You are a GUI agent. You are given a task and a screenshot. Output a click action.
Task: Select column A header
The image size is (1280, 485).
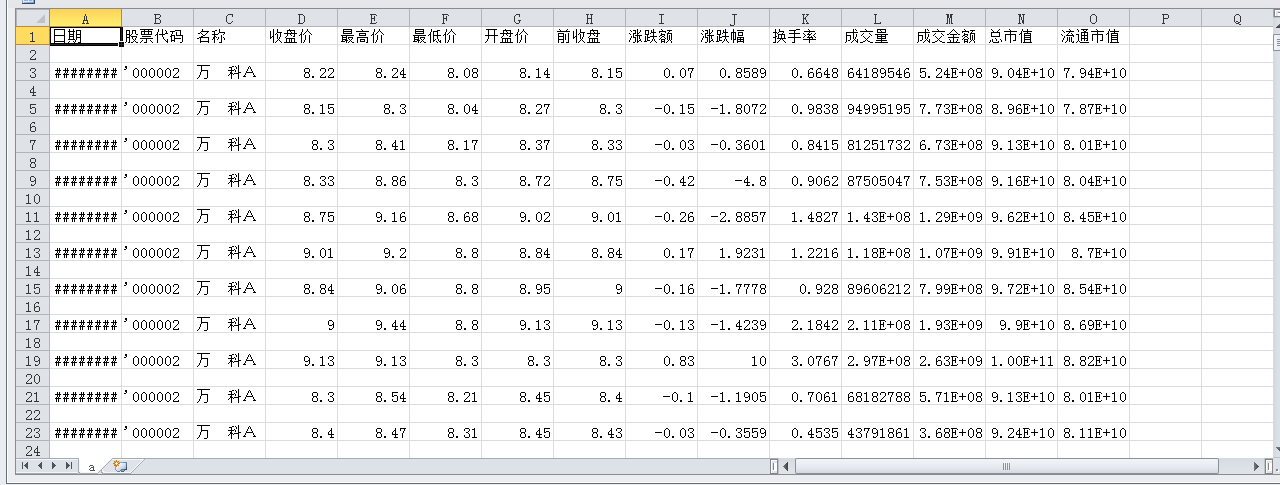pyautogui.click(x=85, y=19)
